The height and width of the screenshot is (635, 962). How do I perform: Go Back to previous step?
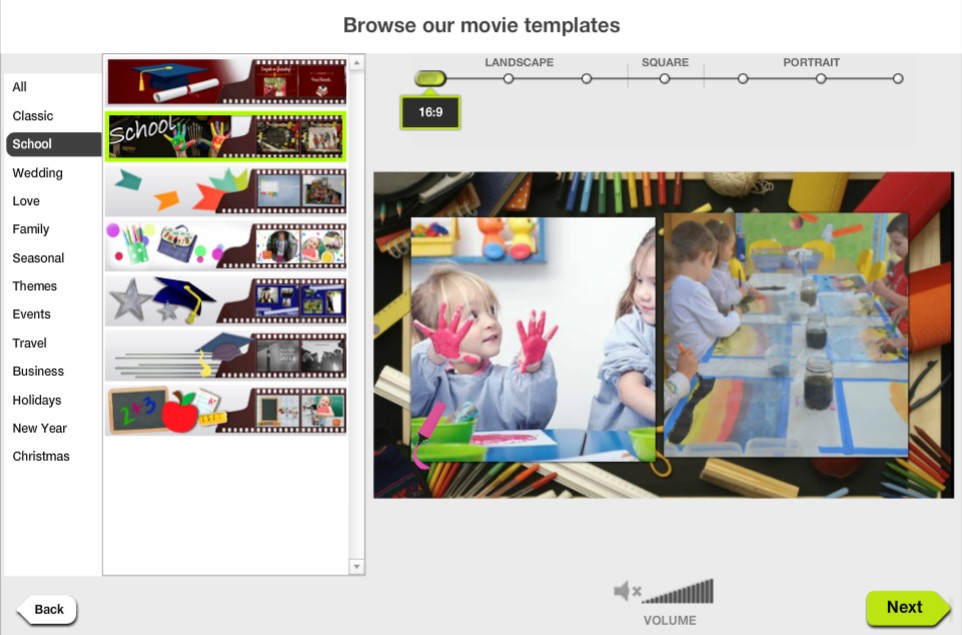click(48, 609)
